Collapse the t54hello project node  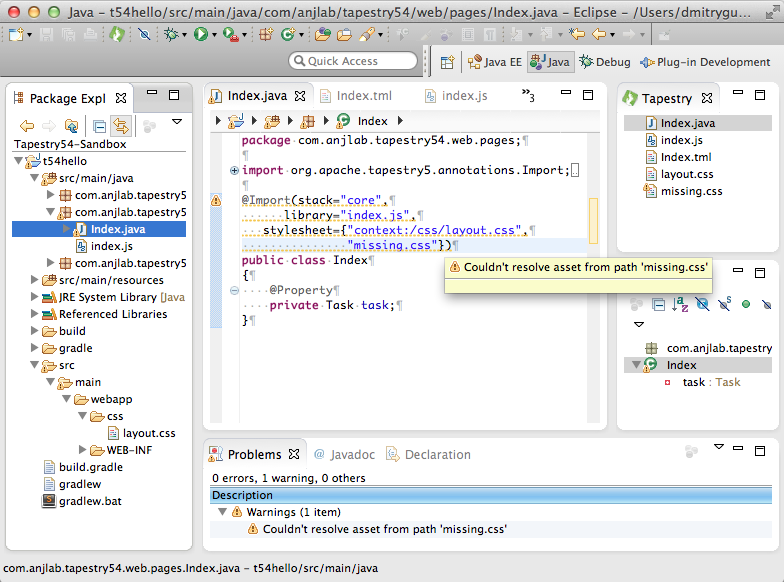[18, 160]
